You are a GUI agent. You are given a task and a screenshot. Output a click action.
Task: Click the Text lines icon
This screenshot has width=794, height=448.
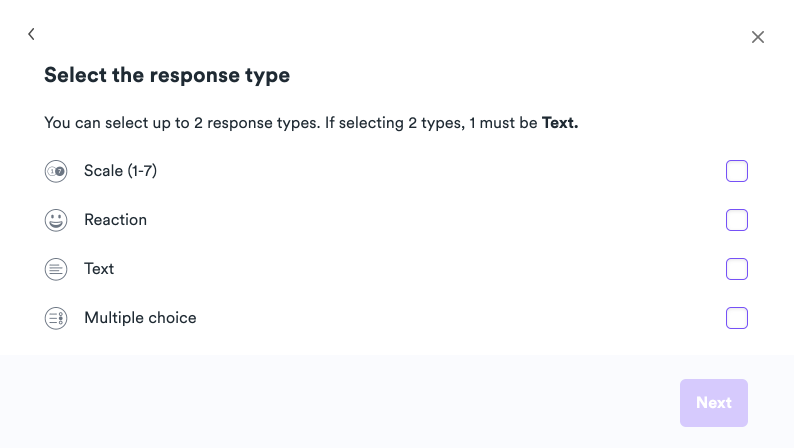(x=56, y=269)
